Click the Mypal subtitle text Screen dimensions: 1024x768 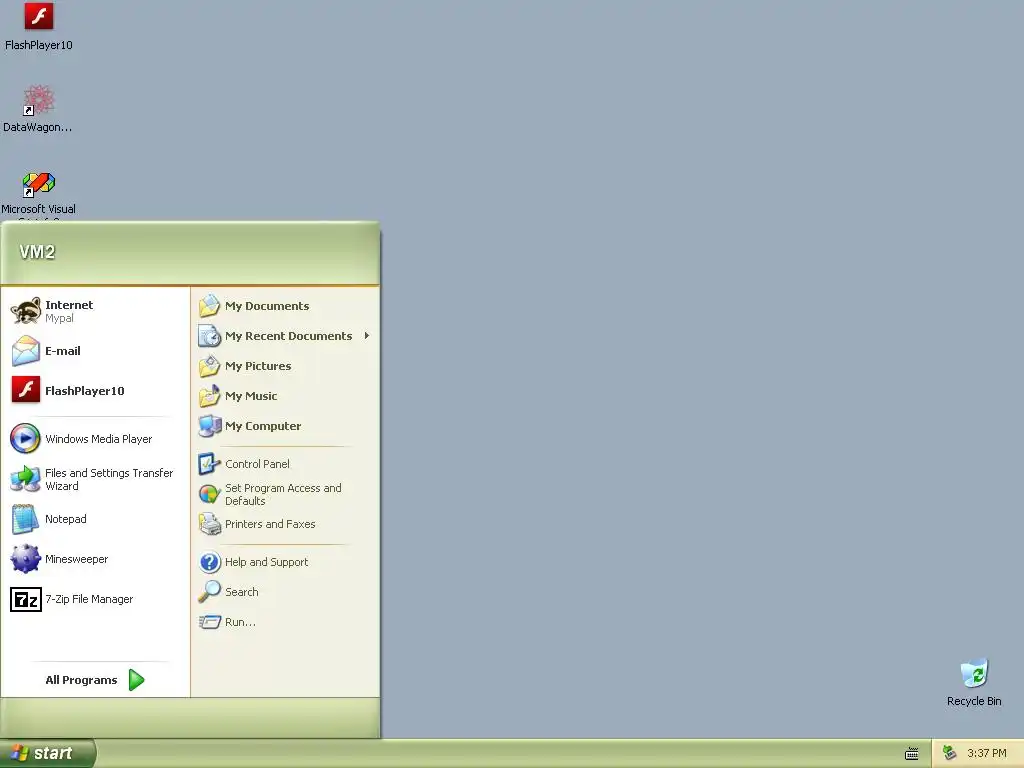click(x=59, y=318)
